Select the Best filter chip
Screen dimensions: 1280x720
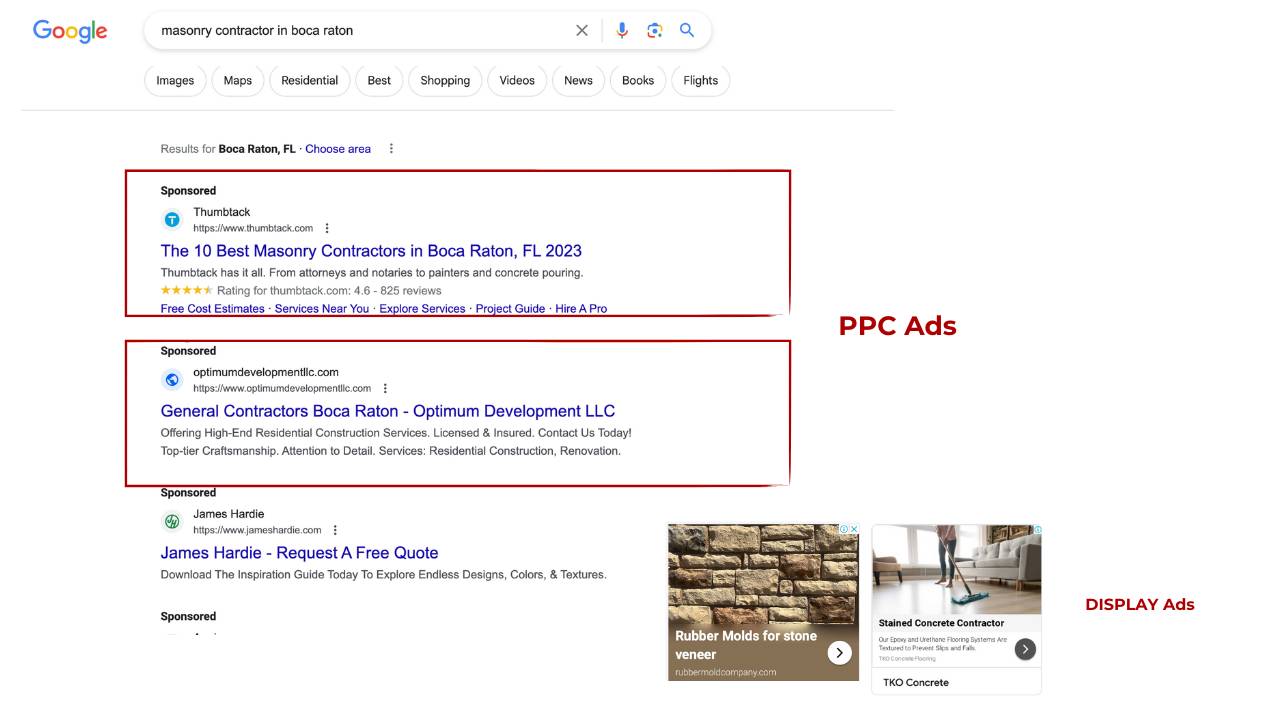point(379,81)
